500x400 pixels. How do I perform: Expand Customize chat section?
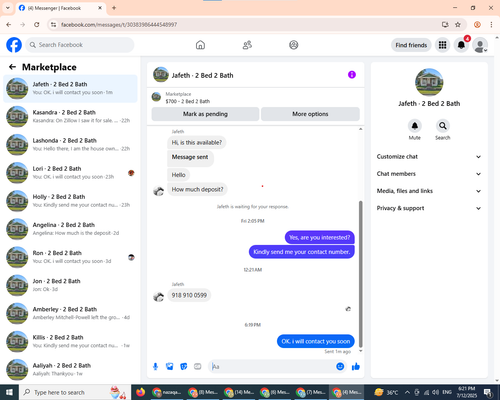429,157
